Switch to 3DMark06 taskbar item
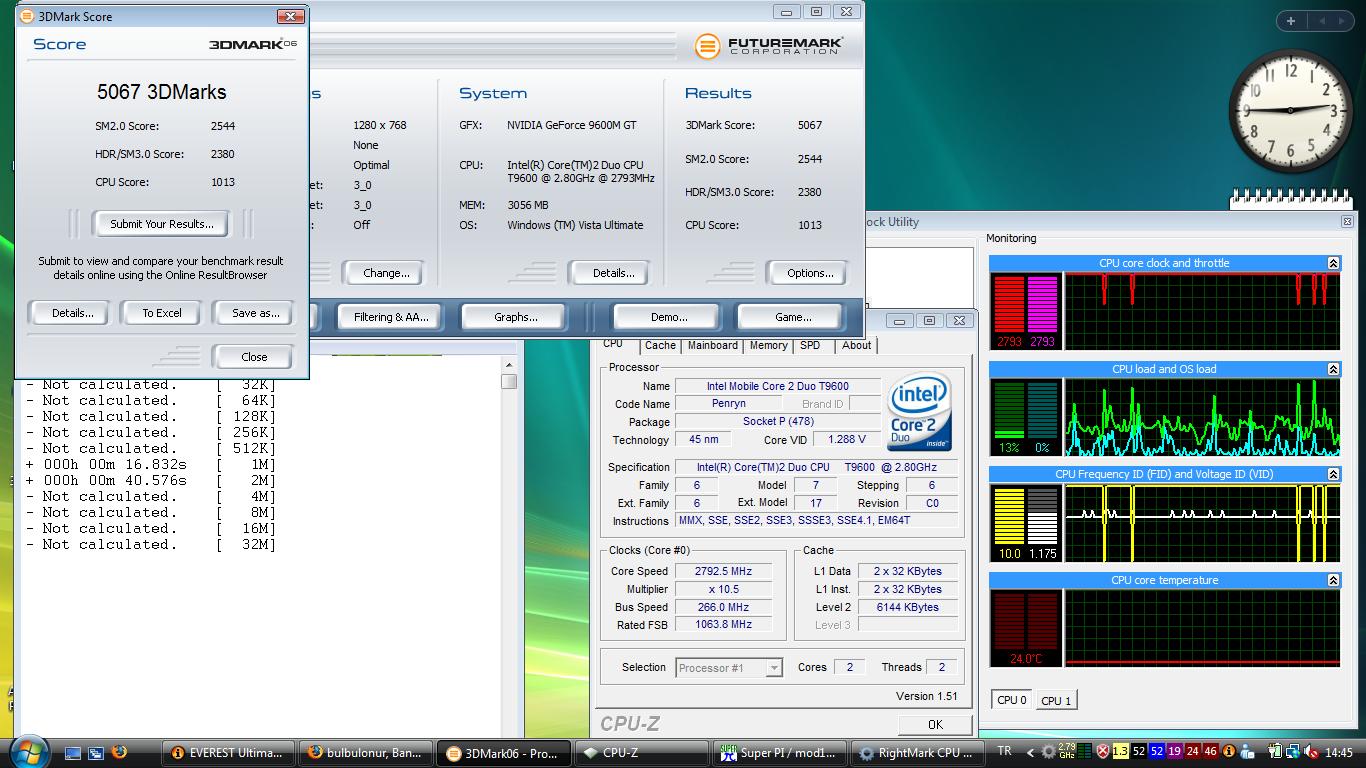Viewport: 1366px width, 768px height. tap(504, 753)
